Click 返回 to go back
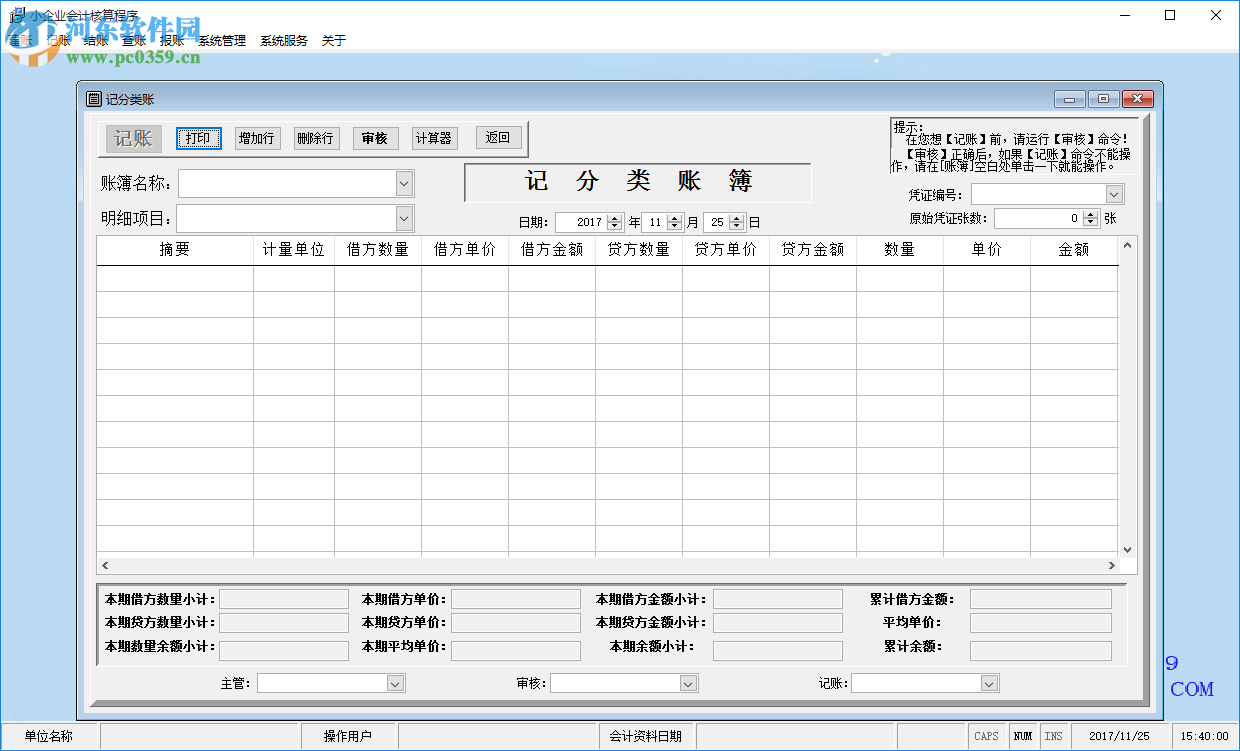 (x=497, y=138)
